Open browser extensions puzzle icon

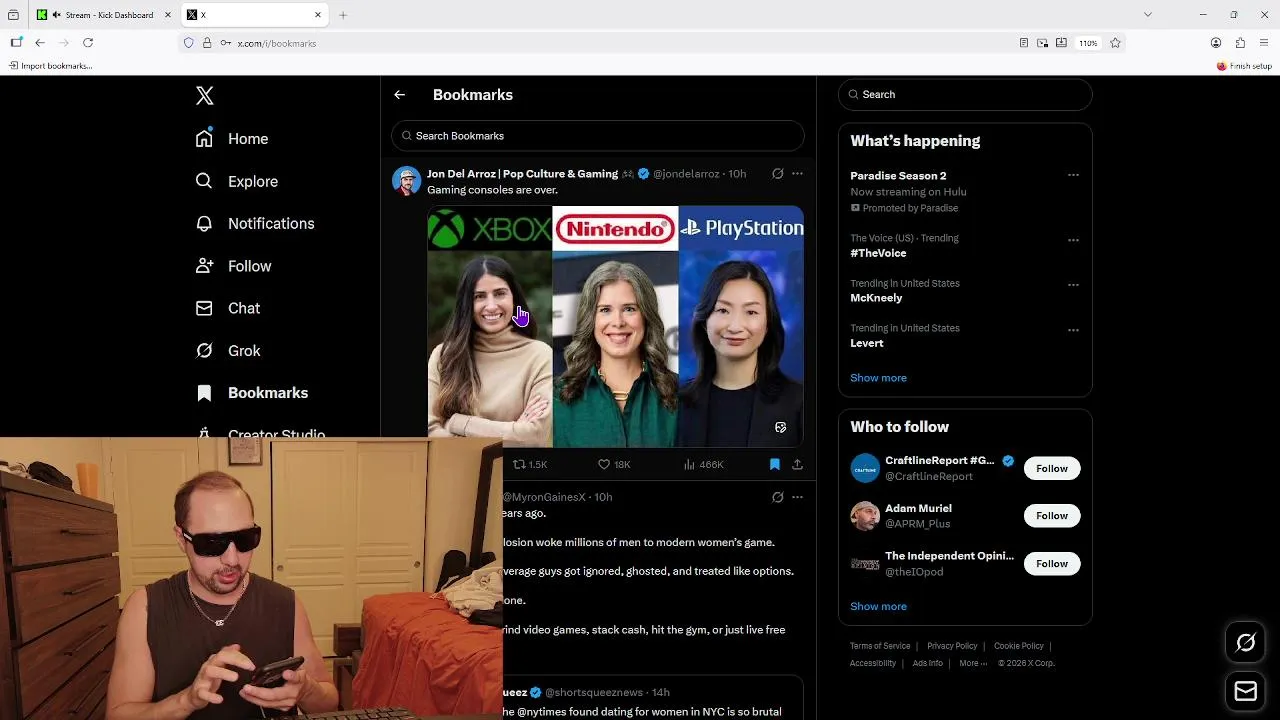[1240, 43]
